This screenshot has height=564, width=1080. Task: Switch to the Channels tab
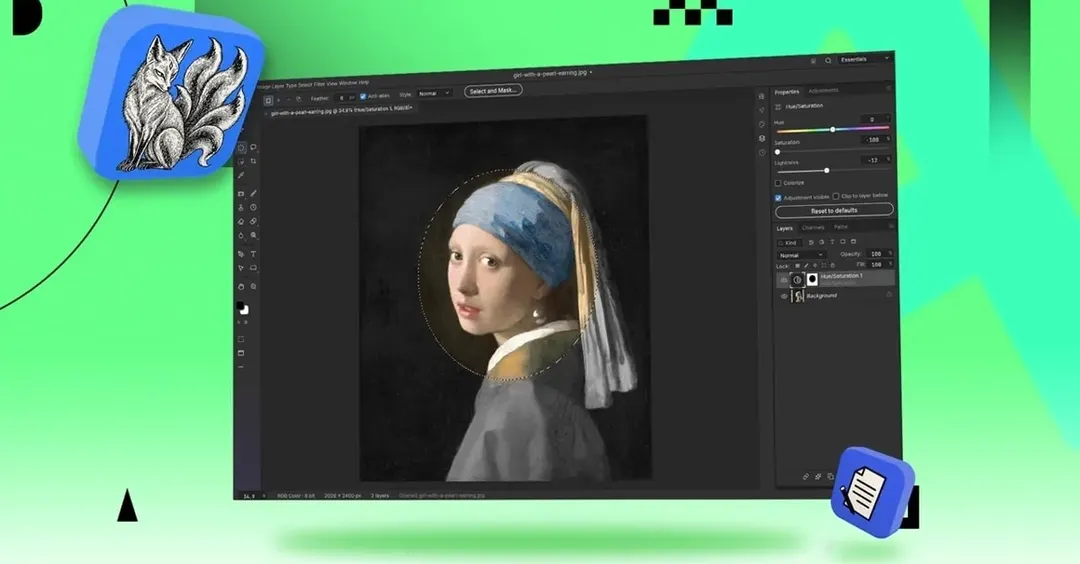point(813,227)
